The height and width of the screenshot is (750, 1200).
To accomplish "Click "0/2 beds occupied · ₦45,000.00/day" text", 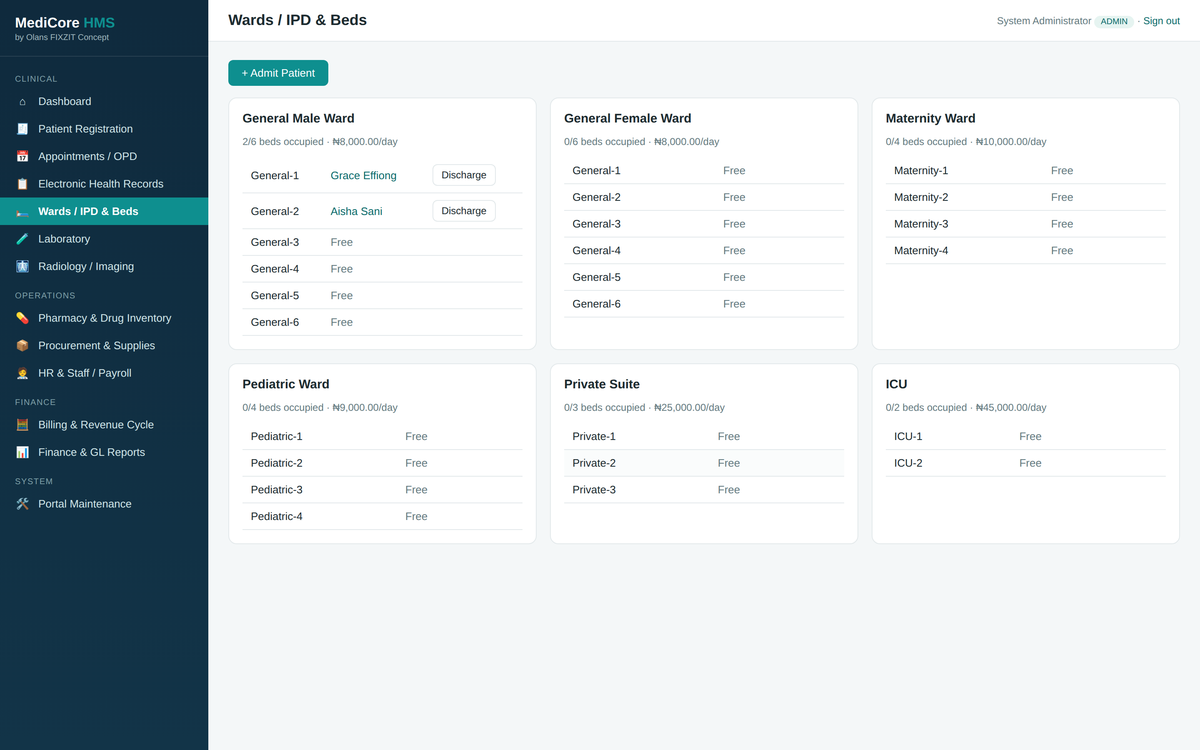I will 966,408.
